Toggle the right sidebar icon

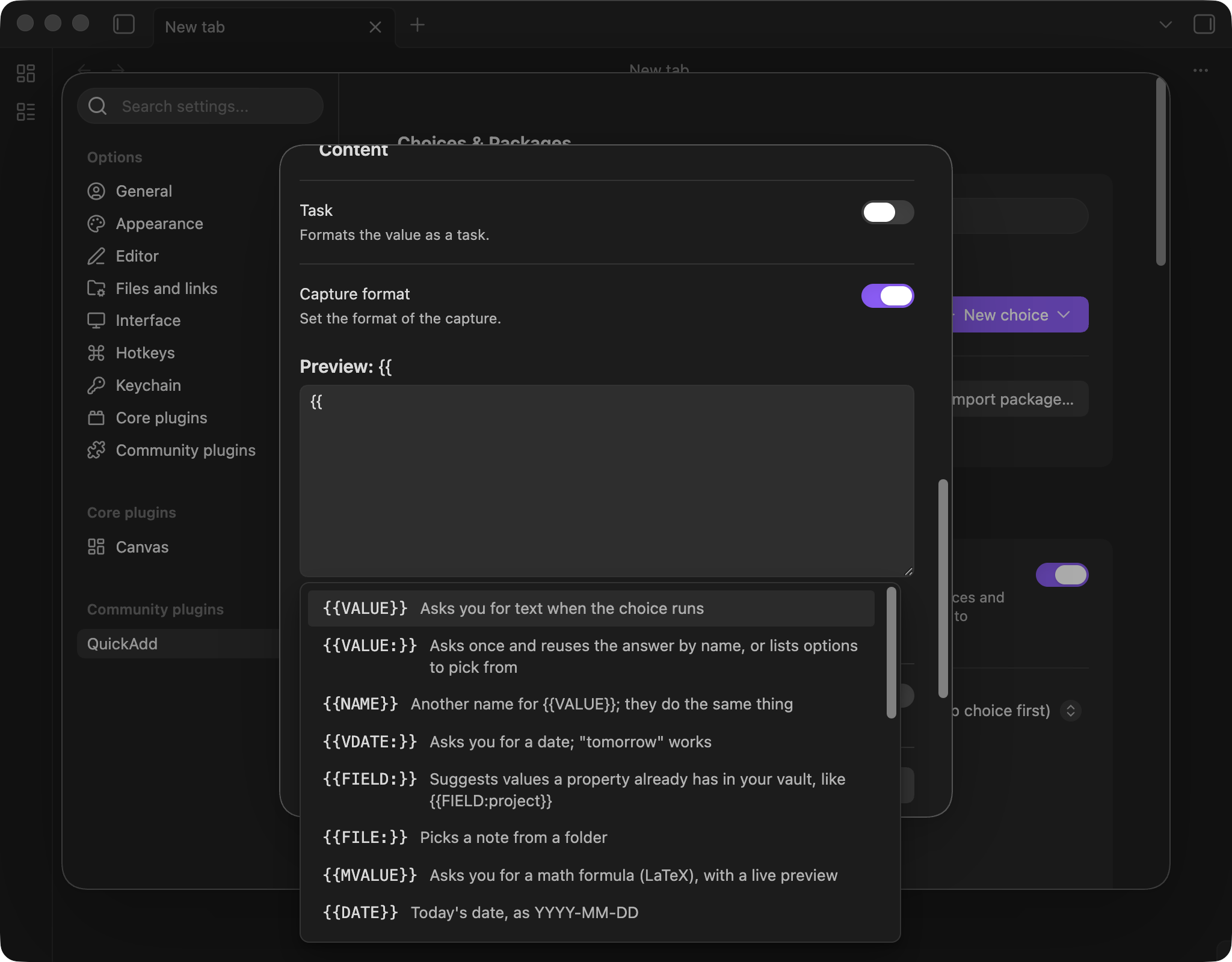(x=1204, y=25)
